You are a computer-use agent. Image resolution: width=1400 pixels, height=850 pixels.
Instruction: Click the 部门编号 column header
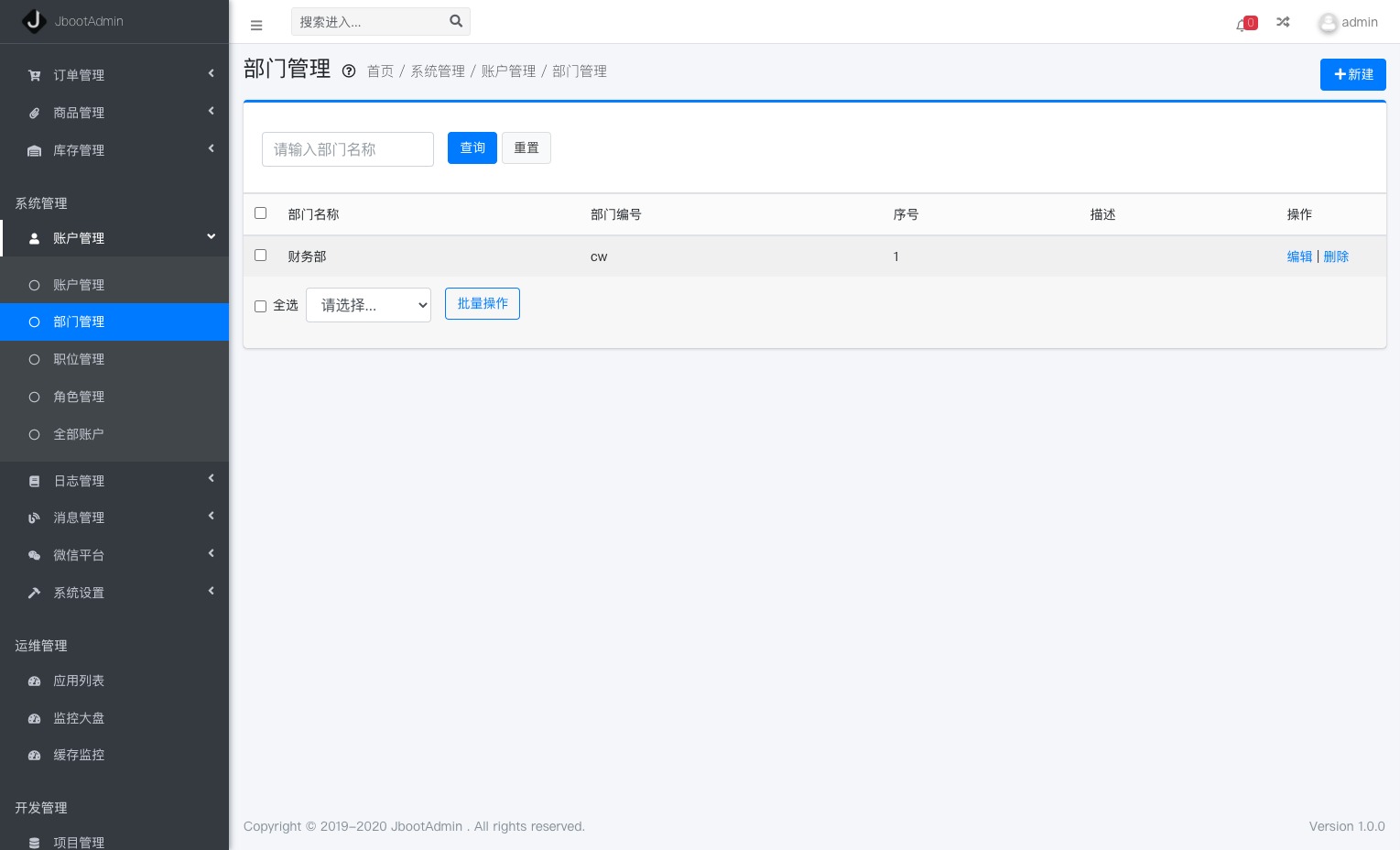point(615,214)
